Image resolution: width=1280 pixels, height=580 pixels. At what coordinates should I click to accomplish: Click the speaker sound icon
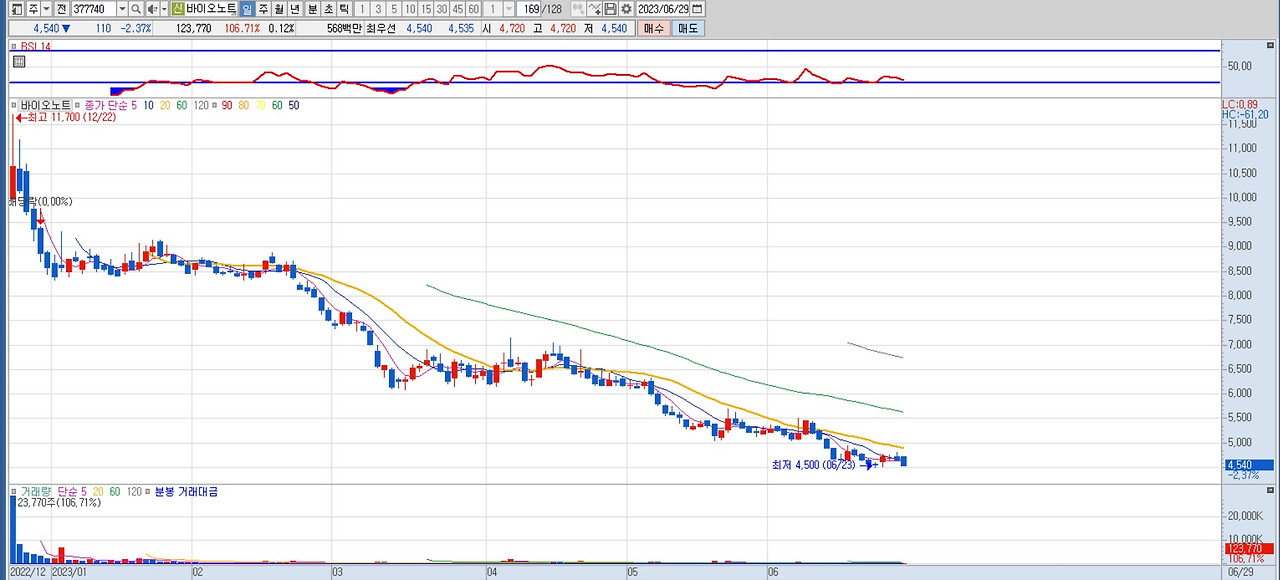click(x=152, y=9)
